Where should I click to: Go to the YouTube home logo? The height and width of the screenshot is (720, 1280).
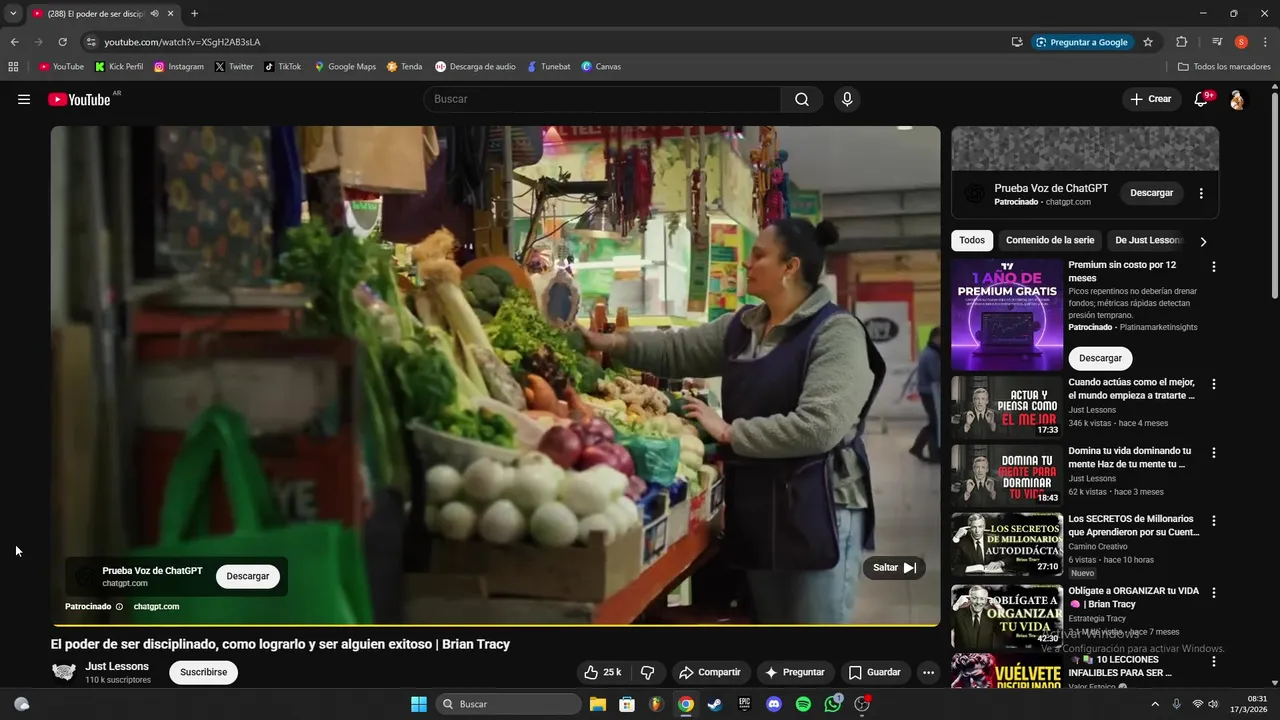point(79,99)
